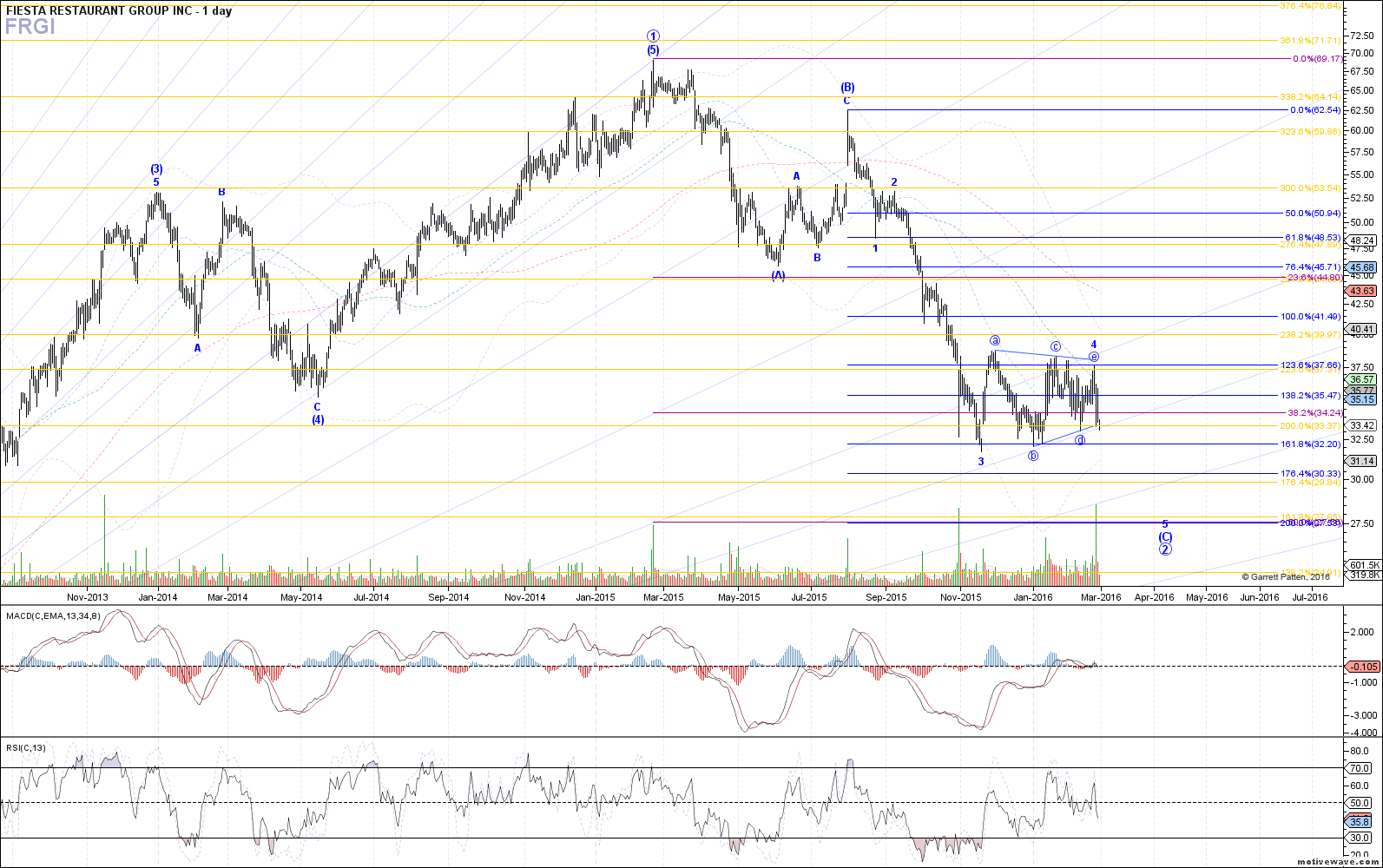Click the Nov-2013 date axis label

click(88, 597)
